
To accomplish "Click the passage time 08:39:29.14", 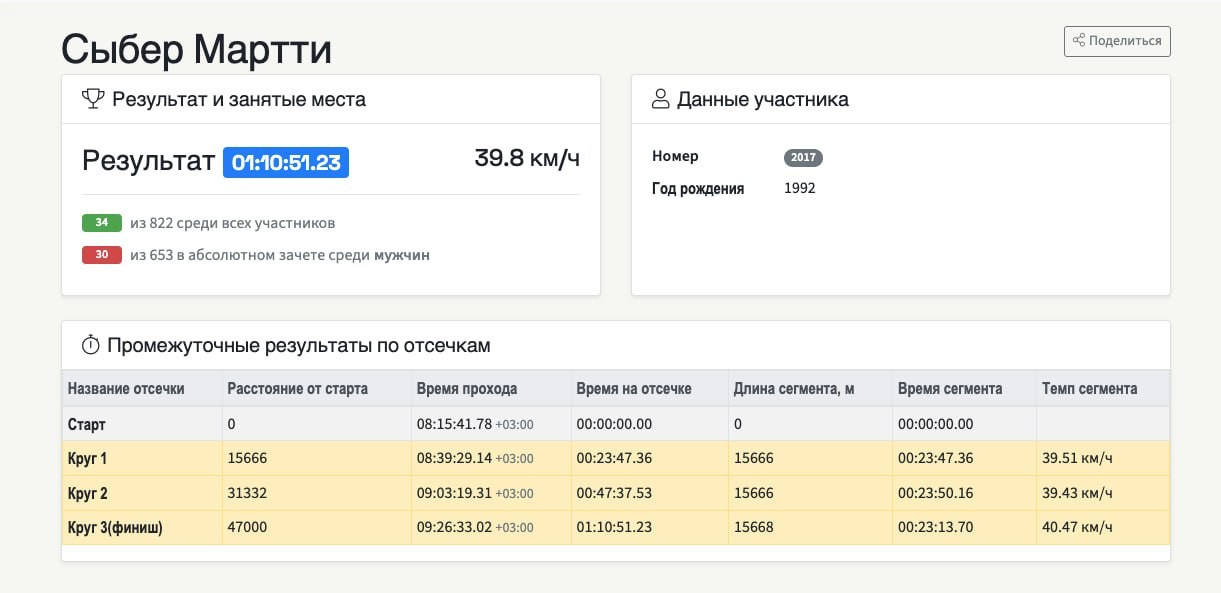I will 454,459.
